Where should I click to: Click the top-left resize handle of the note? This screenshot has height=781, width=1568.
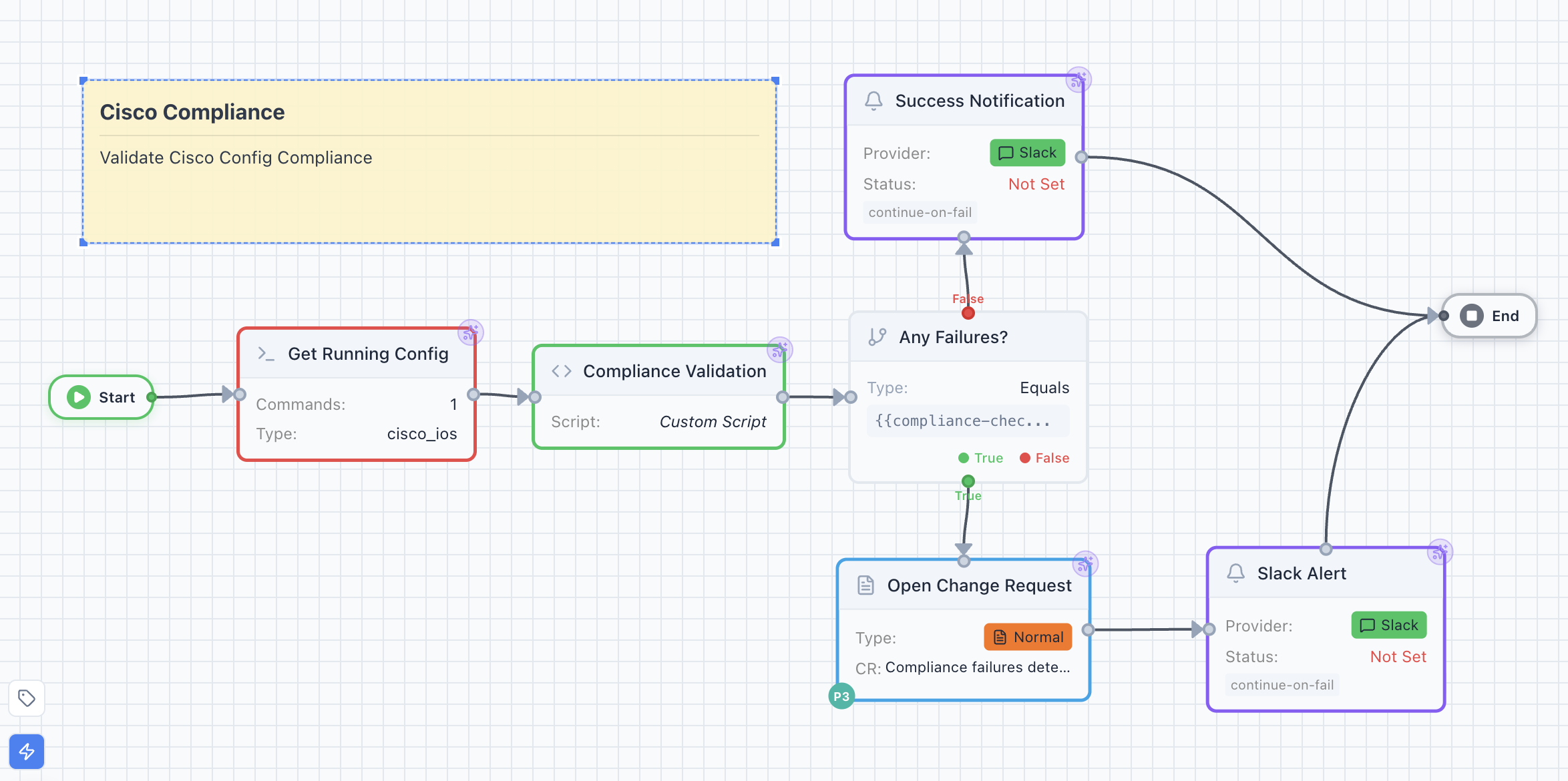(83, 81)
